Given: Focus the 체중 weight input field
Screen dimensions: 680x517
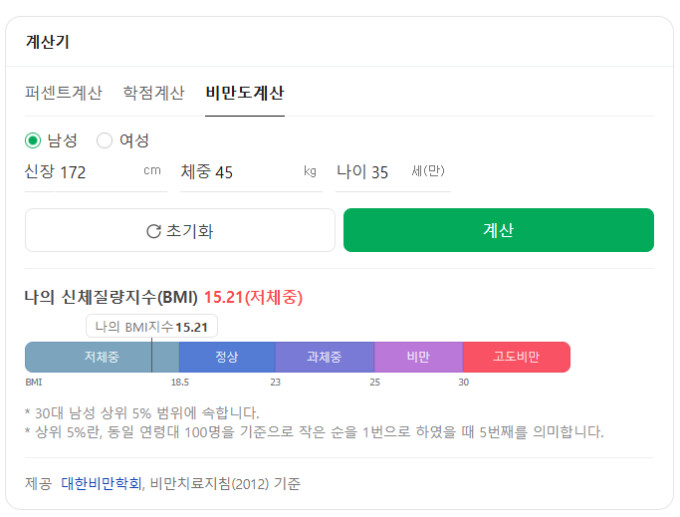Looking at the screenshot, I should click(x=255, y=172).
